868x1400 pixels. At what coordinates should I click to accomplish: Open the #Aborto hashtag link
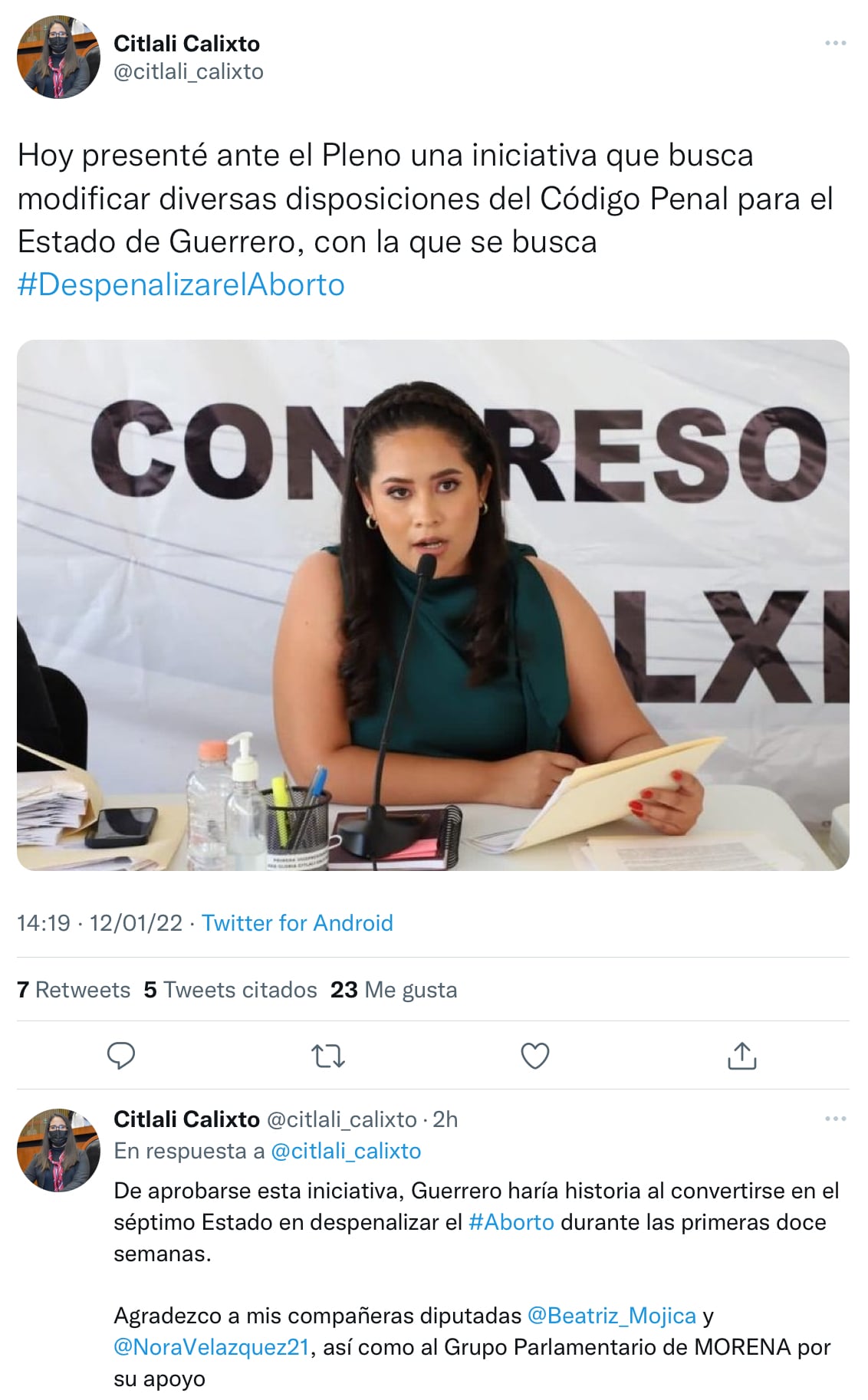tap(511, 1222)
